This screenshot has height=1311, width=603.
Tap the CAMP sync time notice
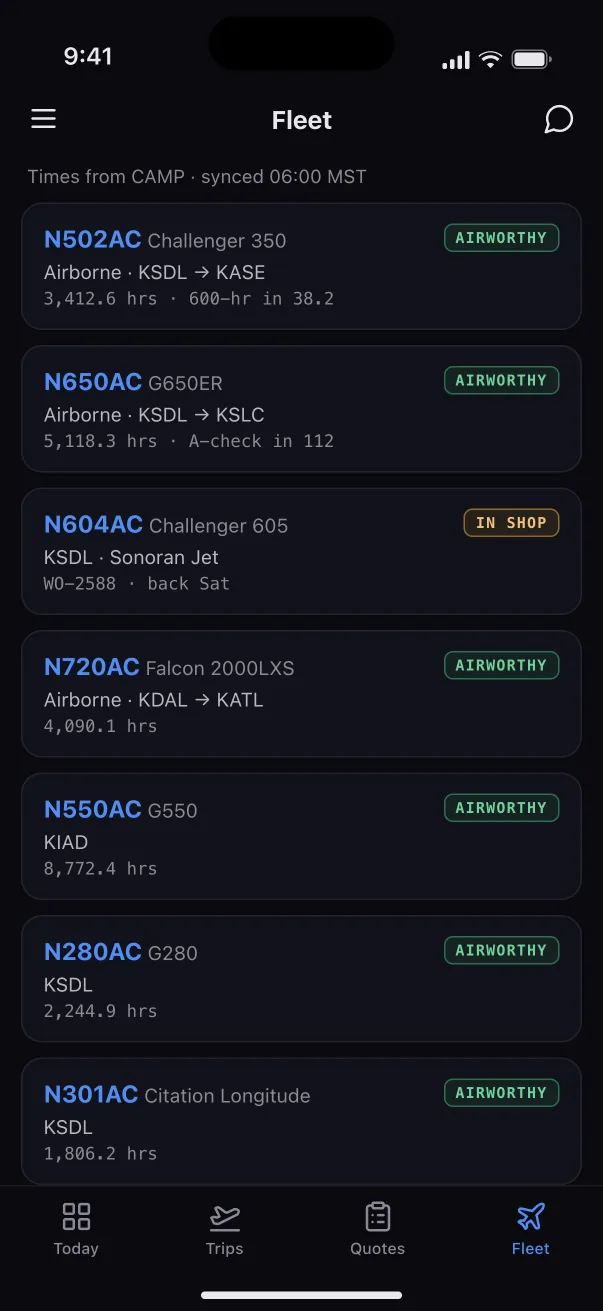[197, 177]
